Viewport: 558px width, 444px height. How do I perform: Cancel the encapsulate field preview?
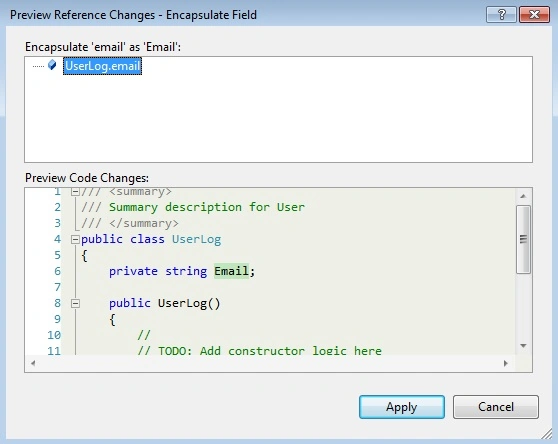pos(496,407)
